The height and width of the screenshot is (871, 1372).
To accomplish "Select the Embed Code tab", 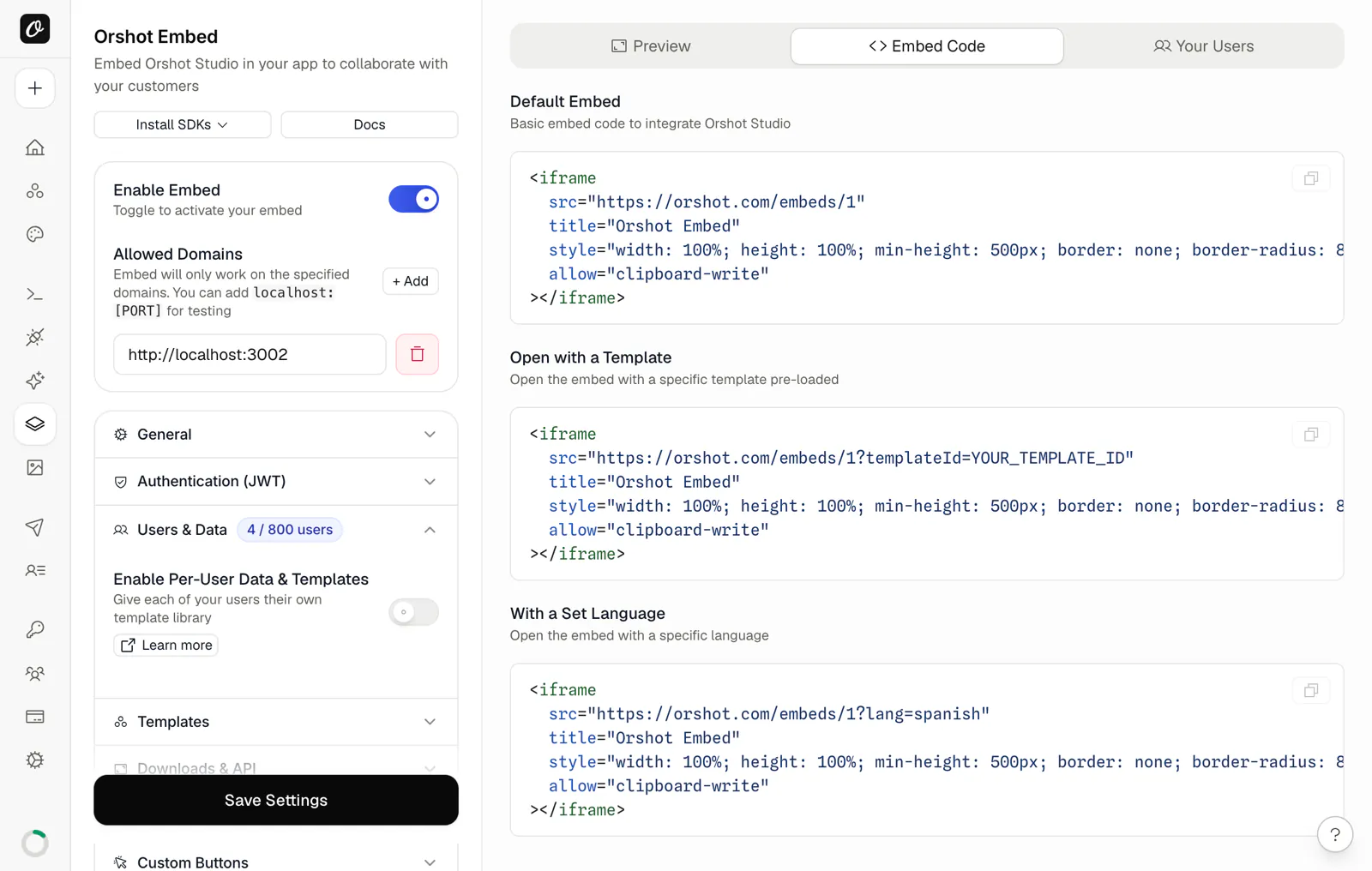I will (x=927, y=46).
